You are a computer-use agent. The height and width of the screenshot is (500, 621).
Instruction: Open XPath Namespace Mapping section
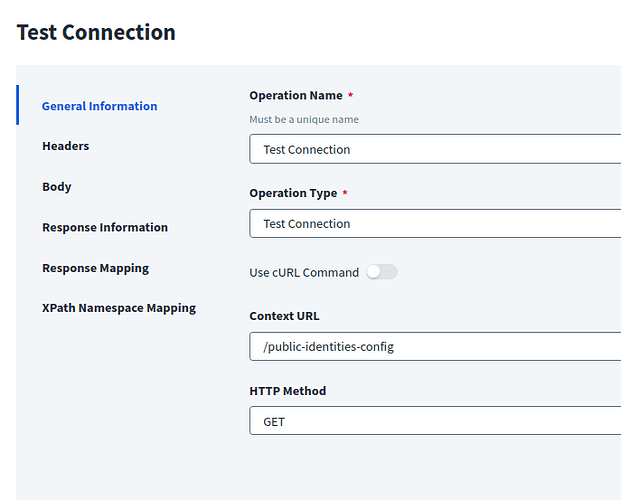[x=119, y=308]
